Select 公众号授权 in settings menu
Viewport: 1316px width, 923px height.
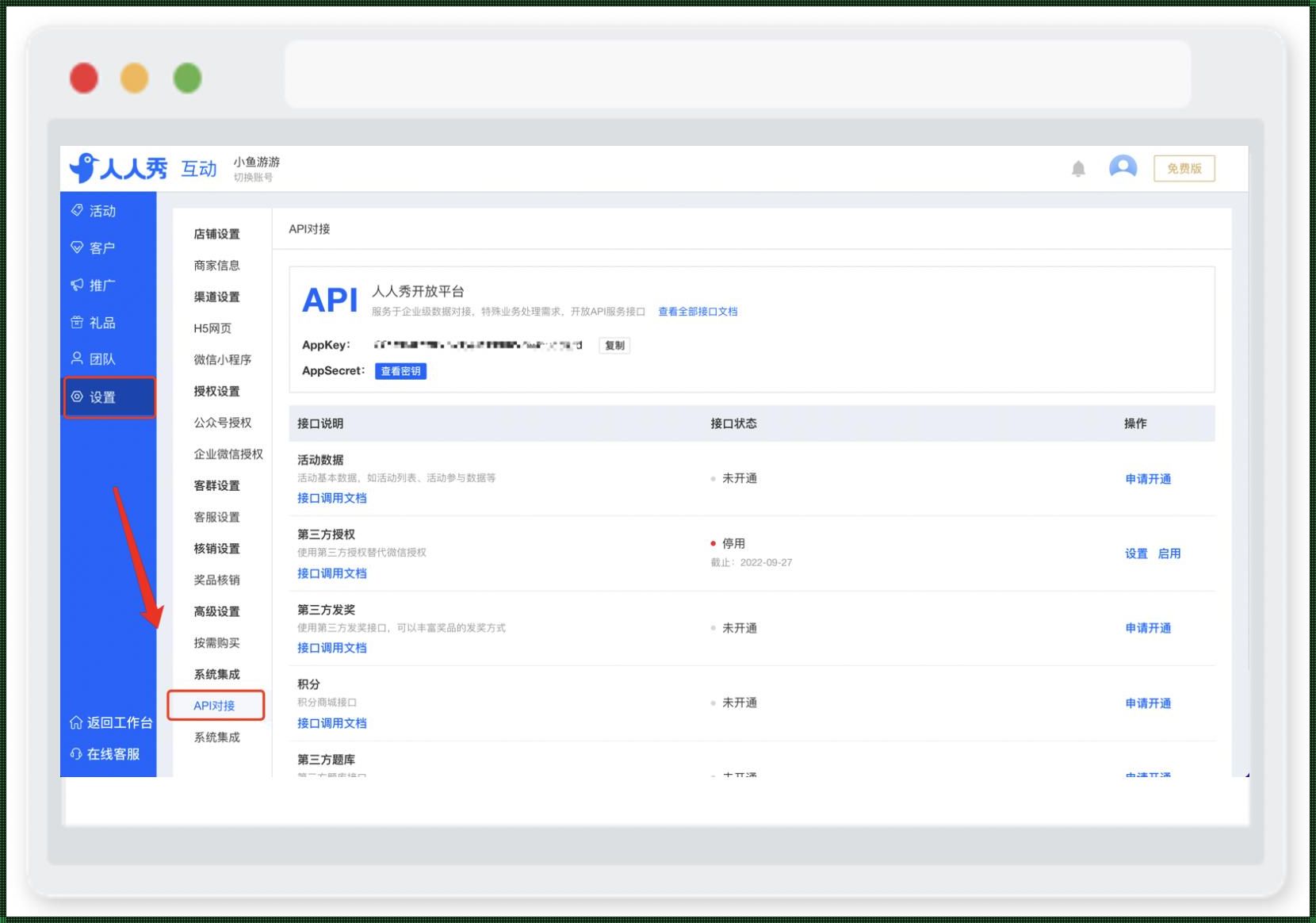[223, 423]
